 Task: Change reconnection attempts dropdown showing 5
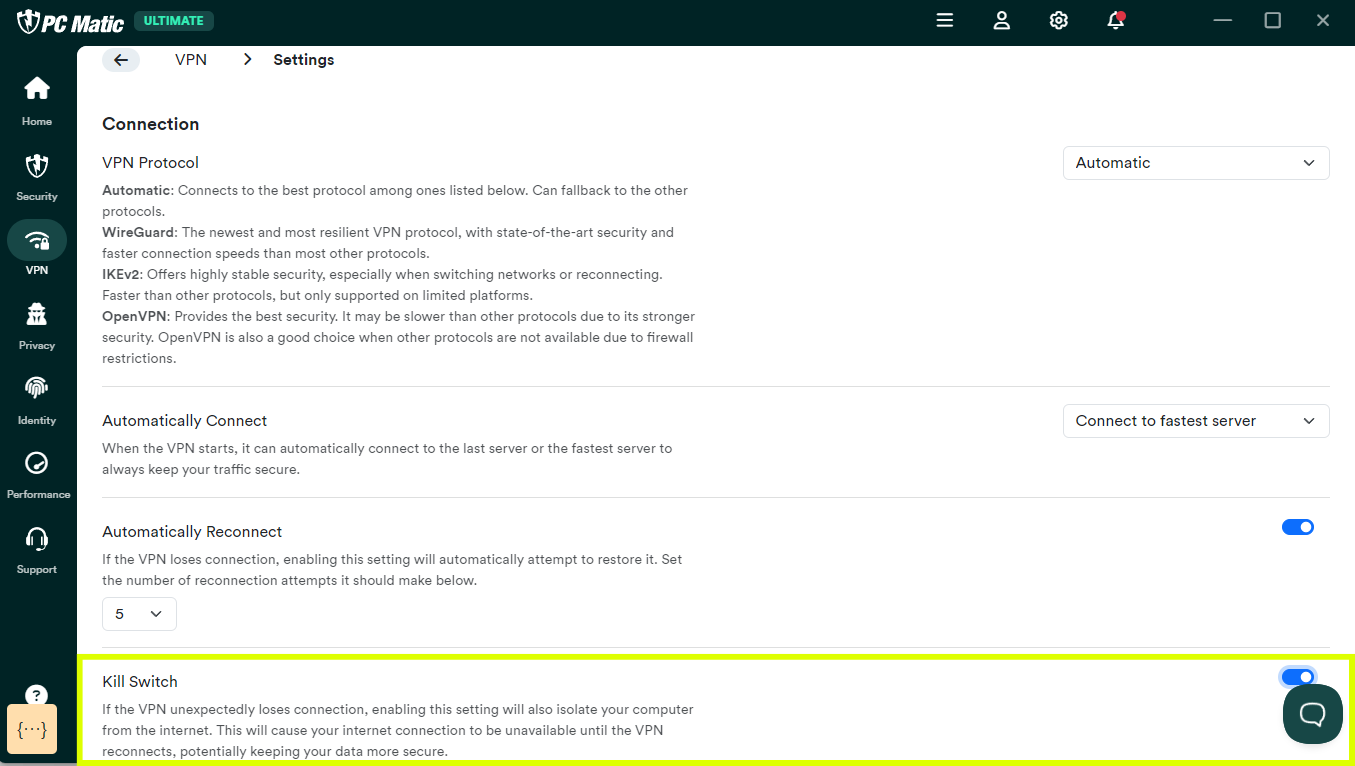(139, 614)
